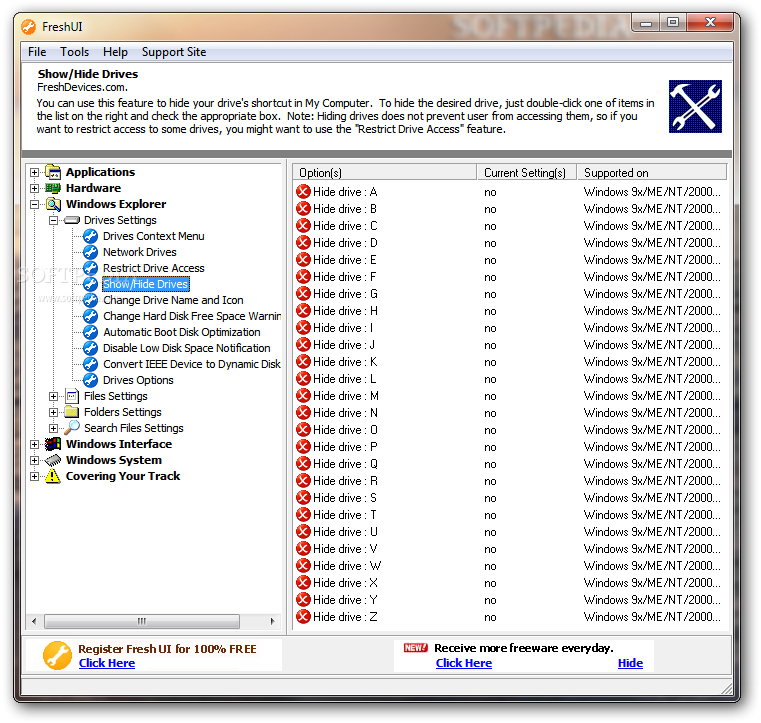Viewport: 761px width, 723px height.
Task: Click the tree scrollbar right arrow
Action: pyautogui.click(x=272, y=621)
